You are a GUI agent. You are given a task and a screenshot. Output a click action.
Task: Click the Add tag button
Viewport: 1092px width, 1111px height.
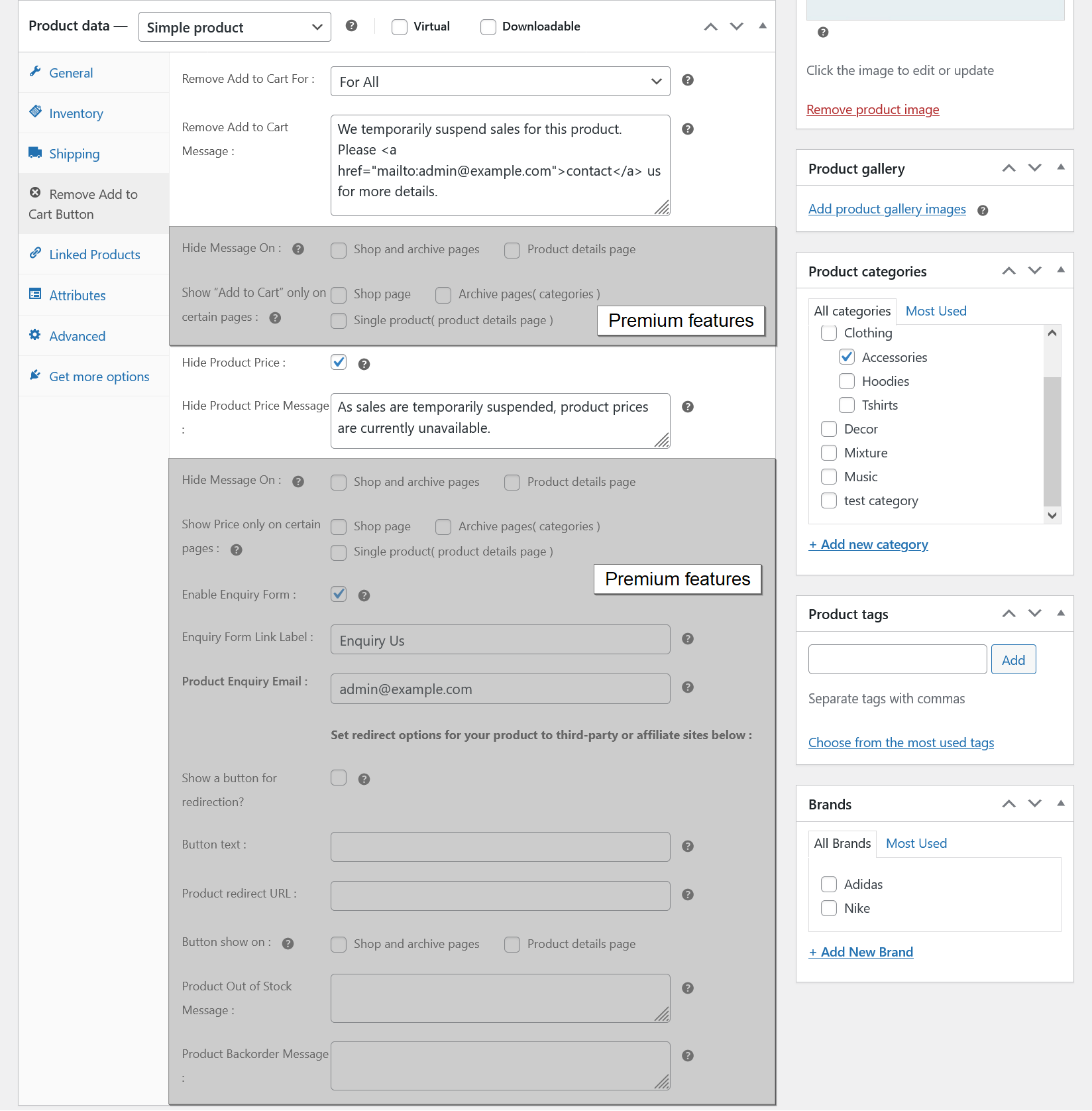1013,660
